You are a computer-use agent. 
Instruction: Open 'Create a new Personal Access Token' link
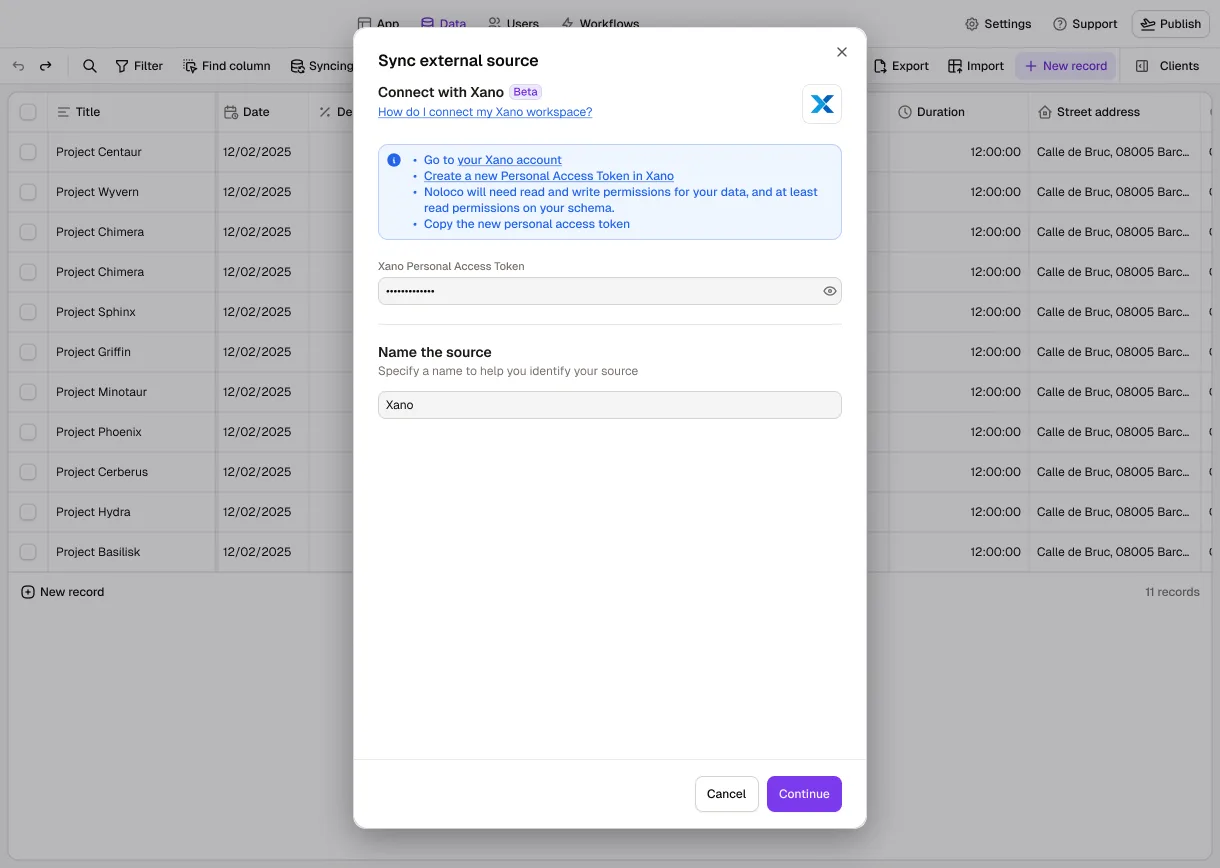click(x=549, y=176)
